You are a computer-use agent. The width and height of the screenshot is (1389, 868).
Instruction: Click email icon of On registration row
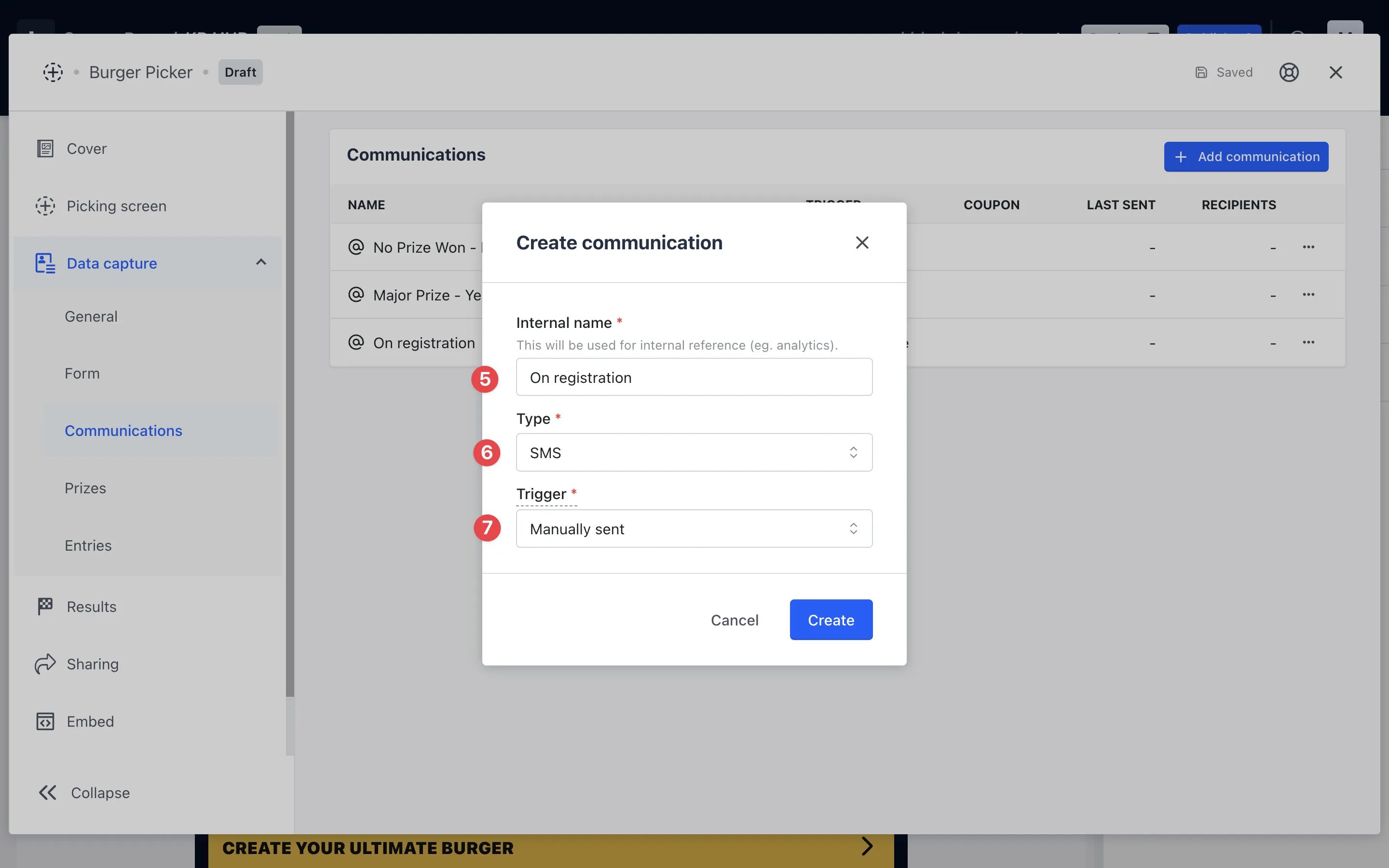(x=356, y=342)
